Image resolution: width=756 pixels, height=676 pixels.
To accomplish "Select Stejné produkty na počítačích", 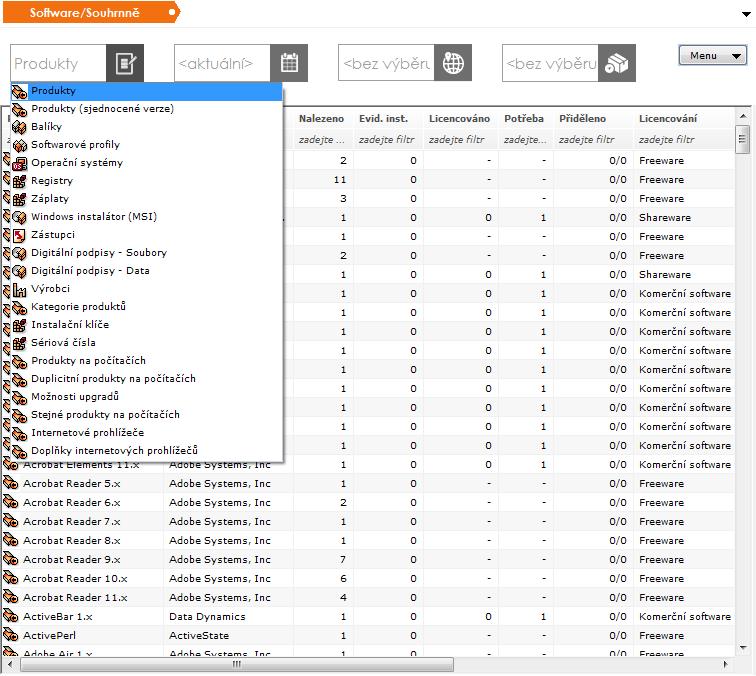I will (147, 415).
